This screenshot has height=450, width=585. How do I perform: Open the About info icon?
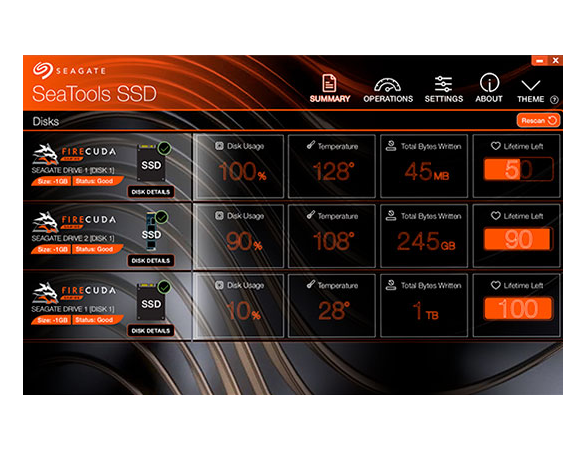pos(489,82)
